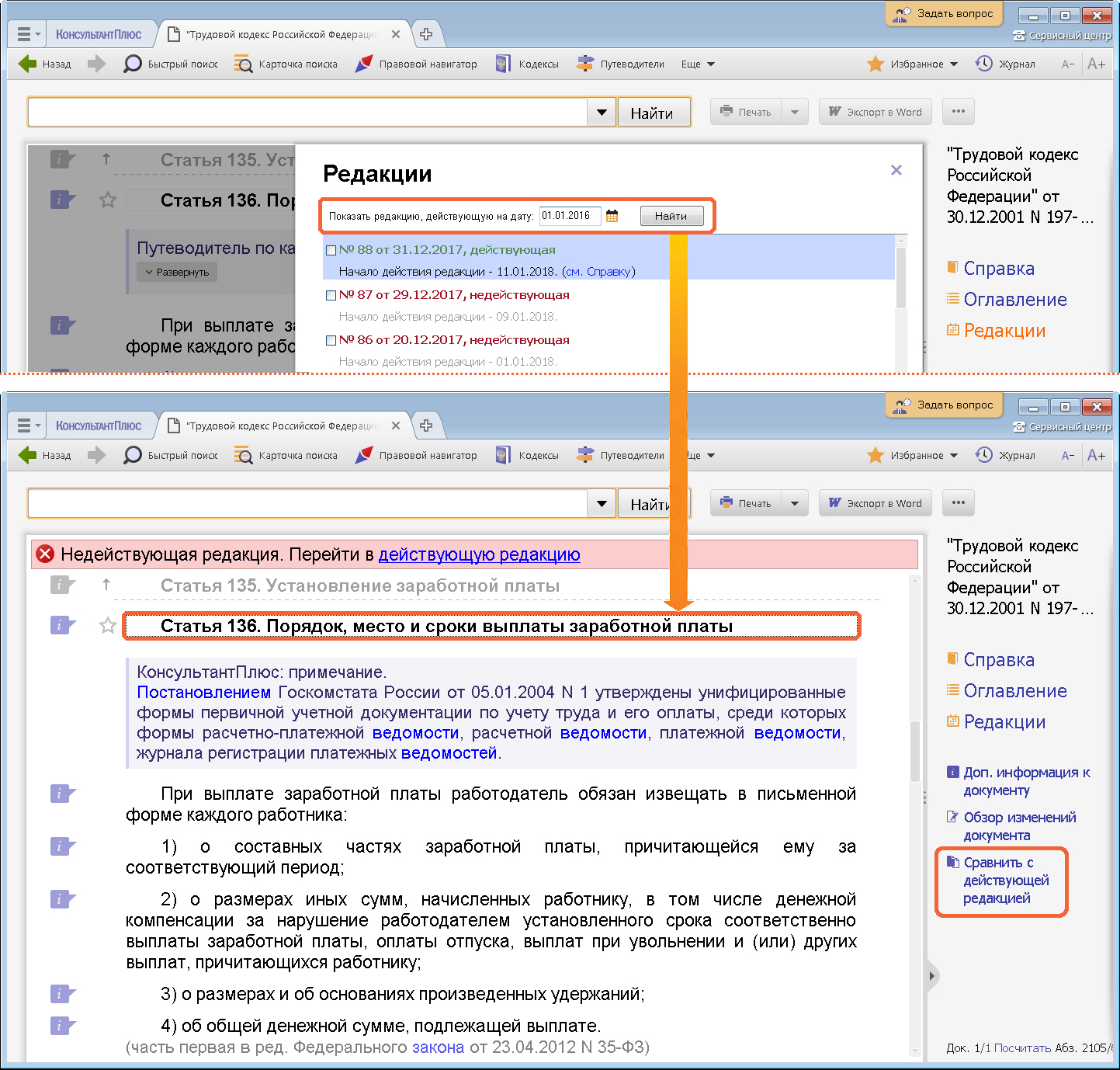1120x1070 pixels.
Task: Collapse the right panel with the arrow in the lower window
Action: (x=932, y=975)
